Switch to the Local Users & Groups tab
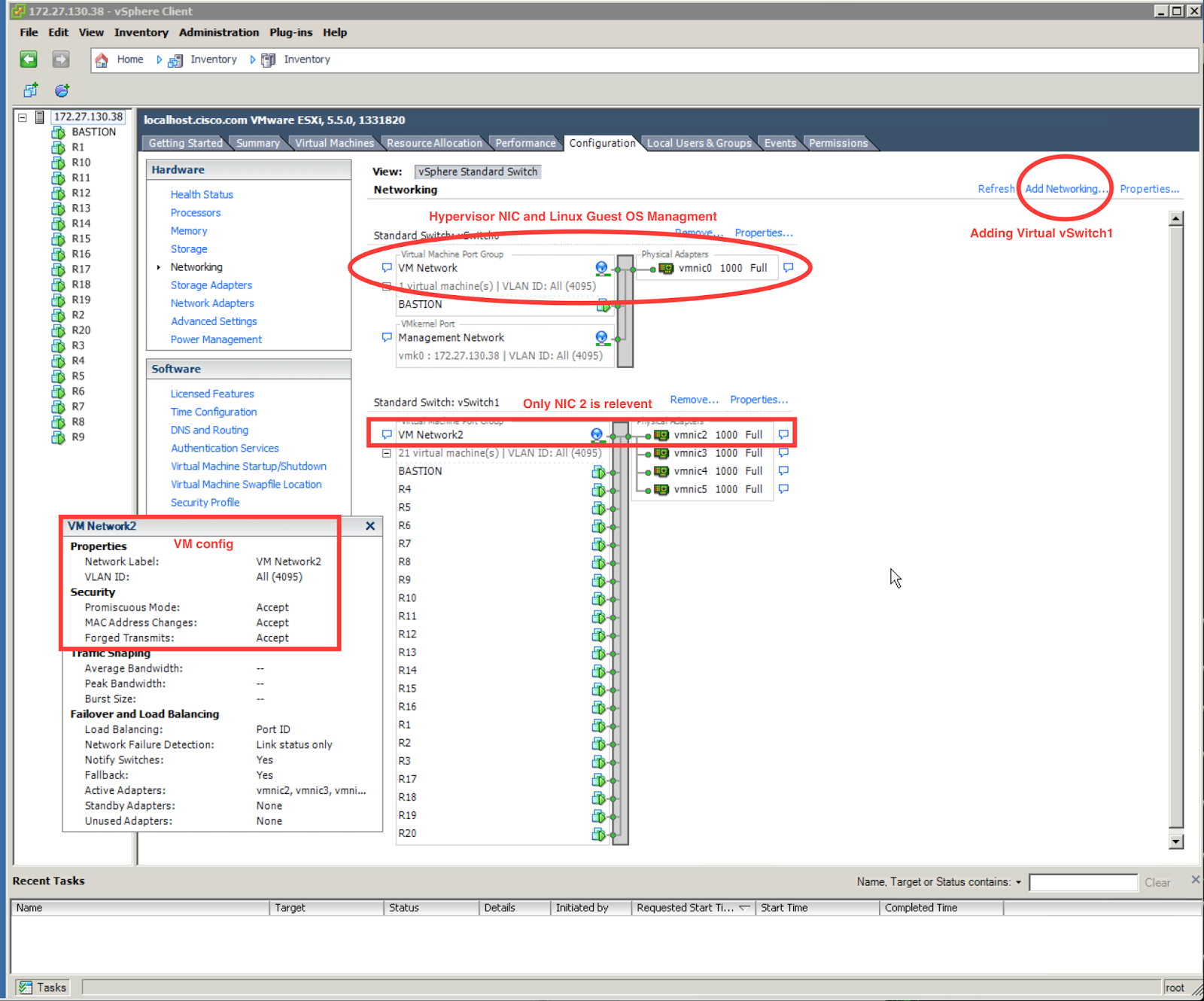The height and width of the screenshot is (1001, 1204). click(x=698, y=143)
